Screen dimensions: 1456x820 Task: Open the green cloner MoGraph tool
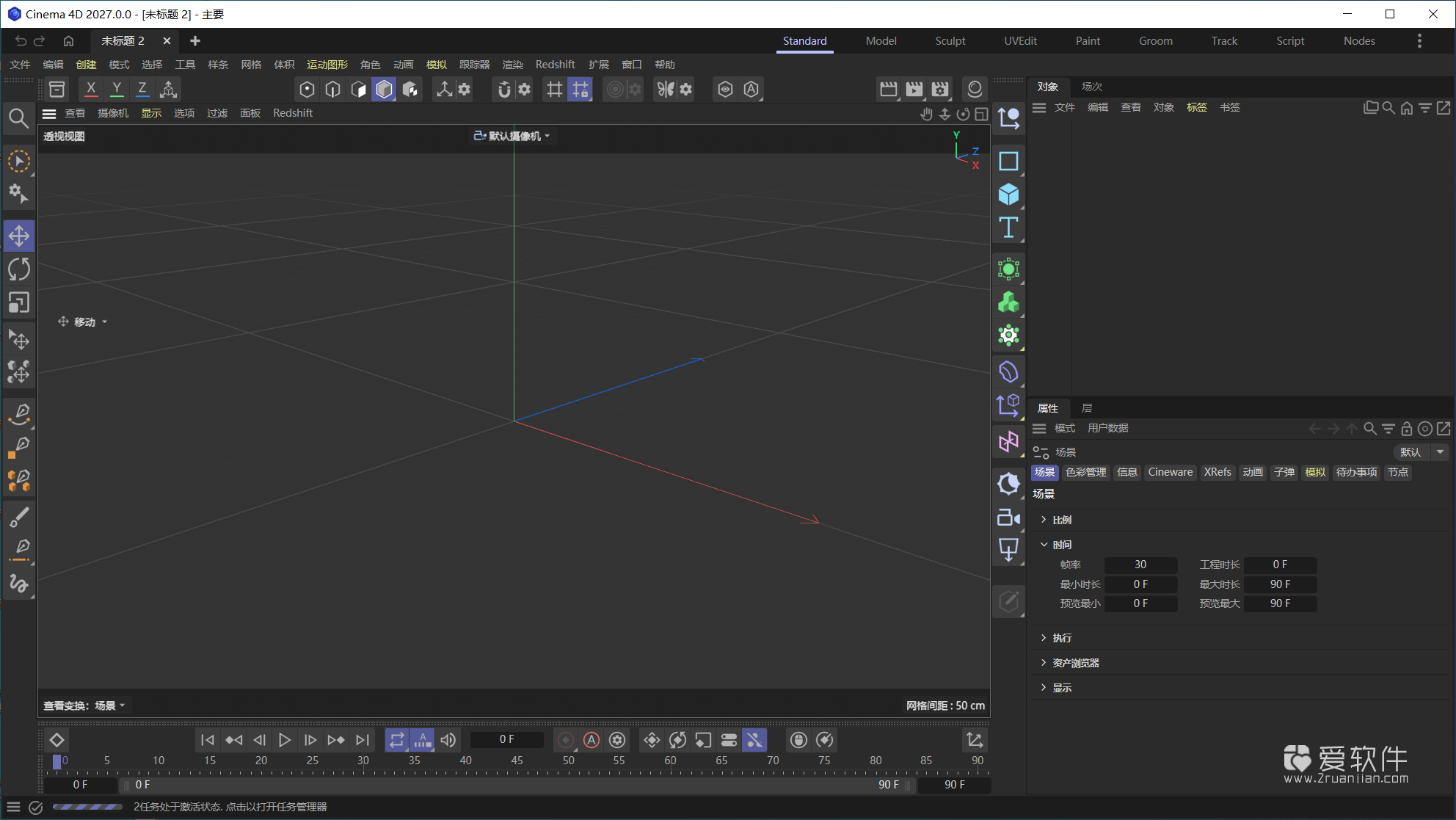pyautogui.click(x=1008, y=302)
